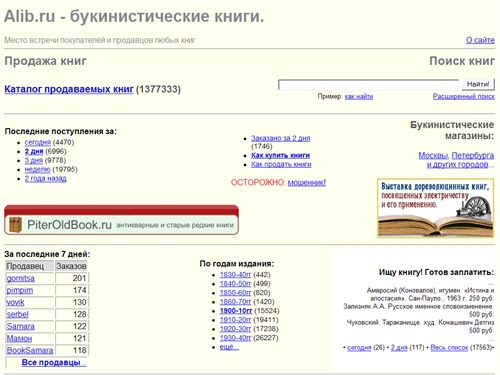Open seller 'pimpim' link
Image resolution: width=500 pixels, height=375 pixels.
(20, 290)
